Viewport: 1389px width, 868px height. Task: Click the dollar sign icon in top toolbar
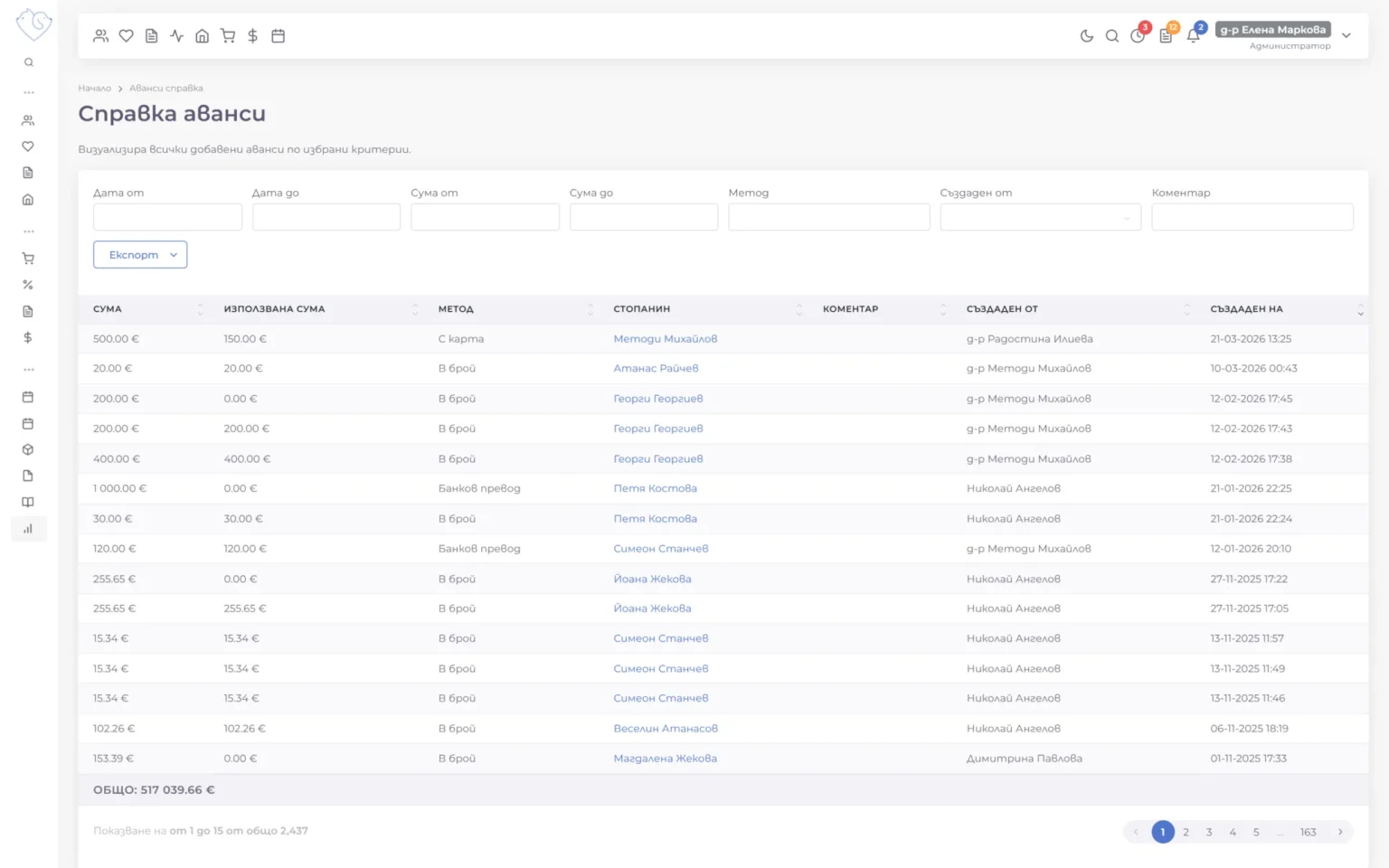pos(253,36)
